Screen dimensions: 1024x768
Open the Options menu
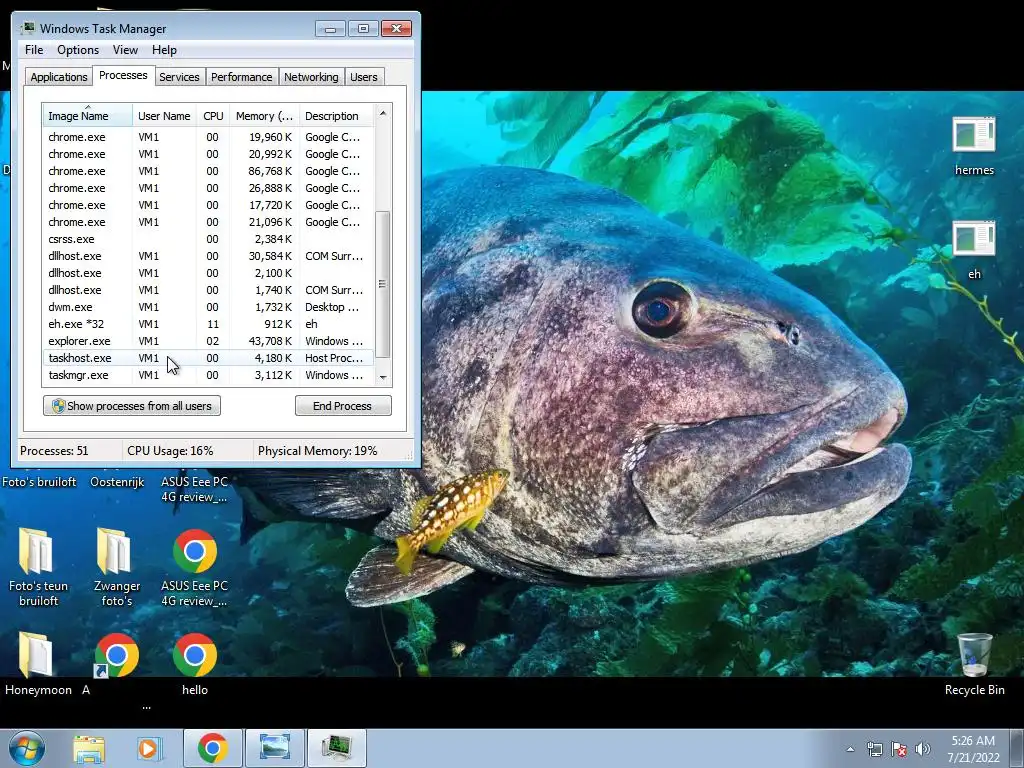[x=78, y=50]
